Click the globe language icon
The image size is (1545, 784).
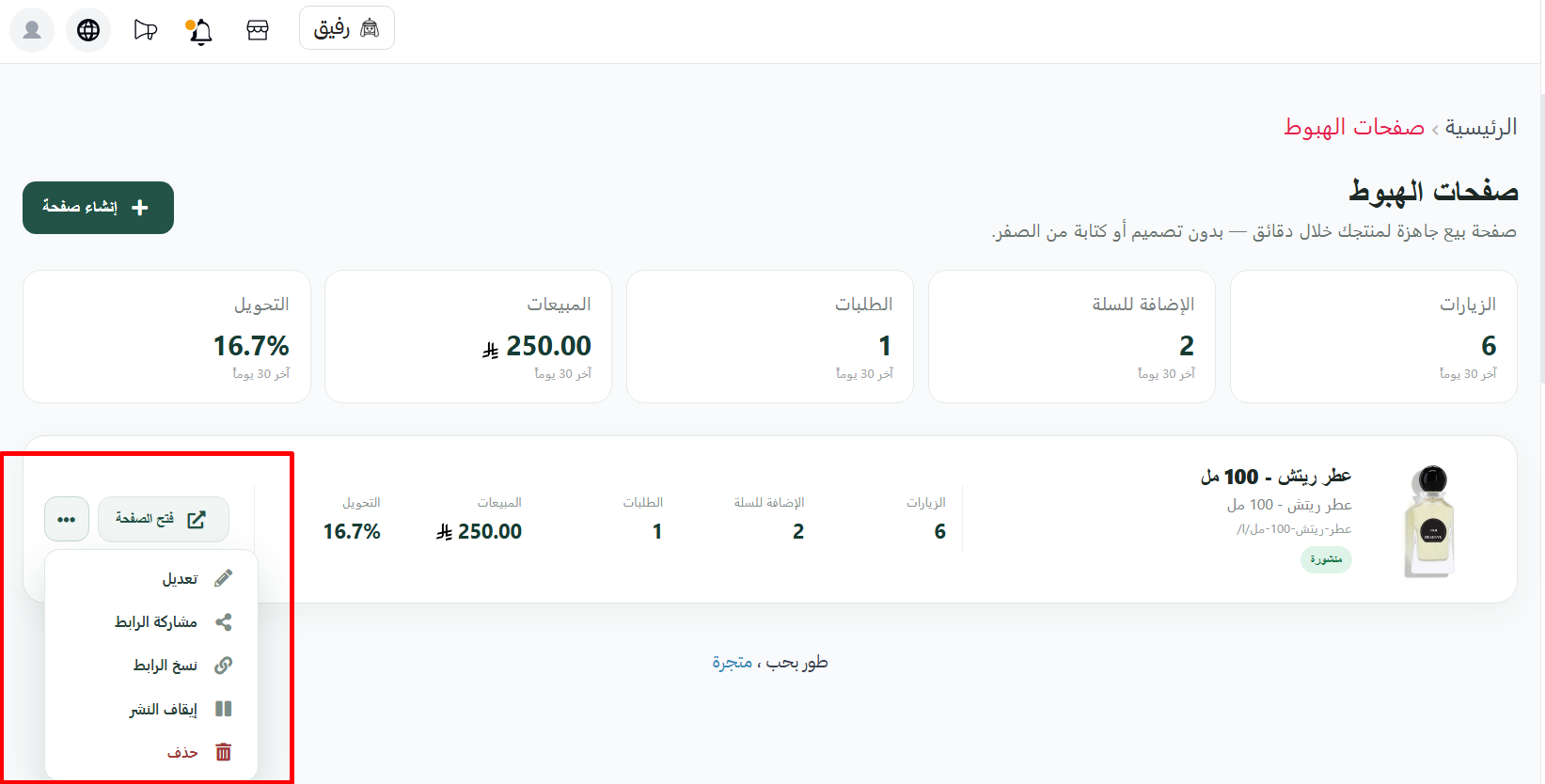(x=88, y=30)
